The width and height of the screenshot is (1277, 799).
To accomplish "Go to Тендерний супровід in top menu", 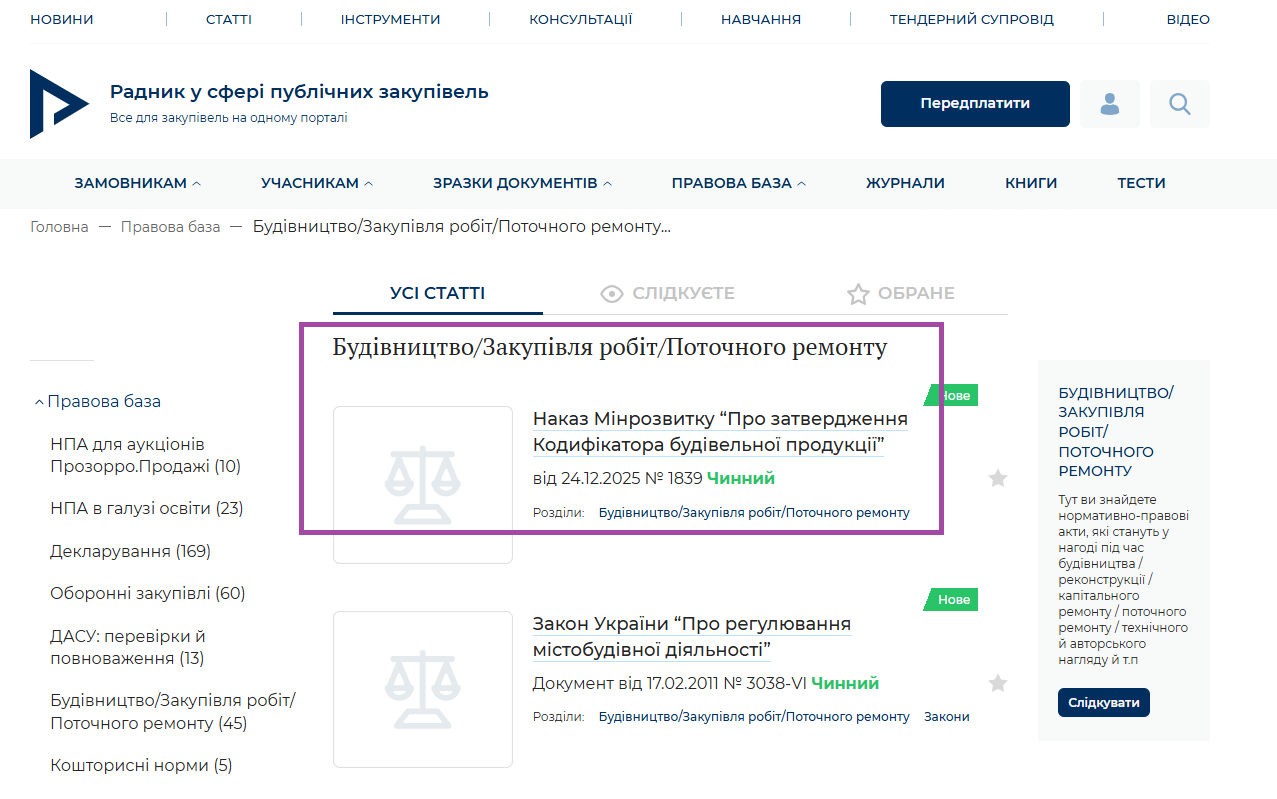I will (971, 20).
